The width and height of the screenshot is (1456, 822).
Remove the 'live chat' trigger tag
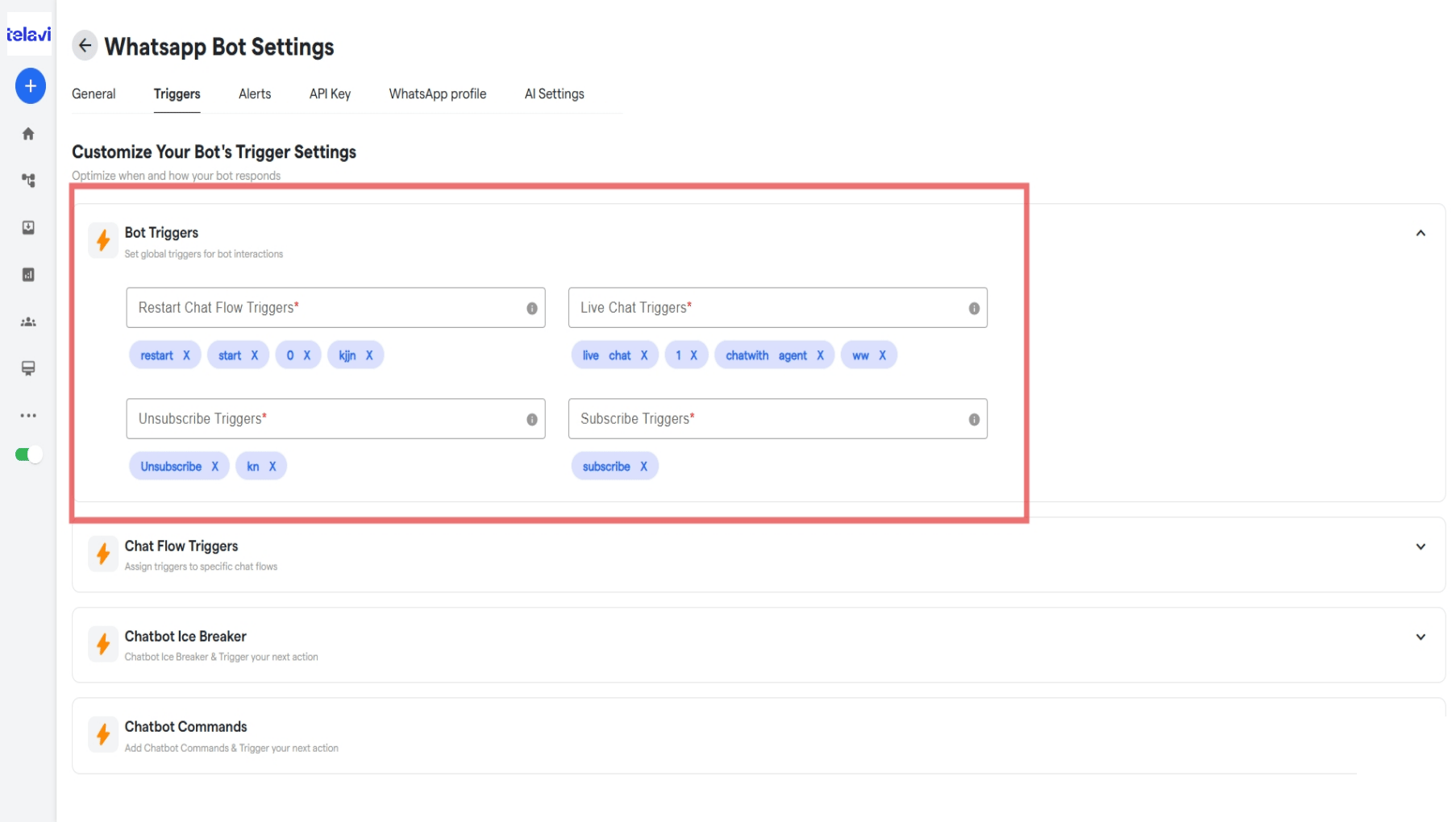pyautogui.click(x=644, y=355)
